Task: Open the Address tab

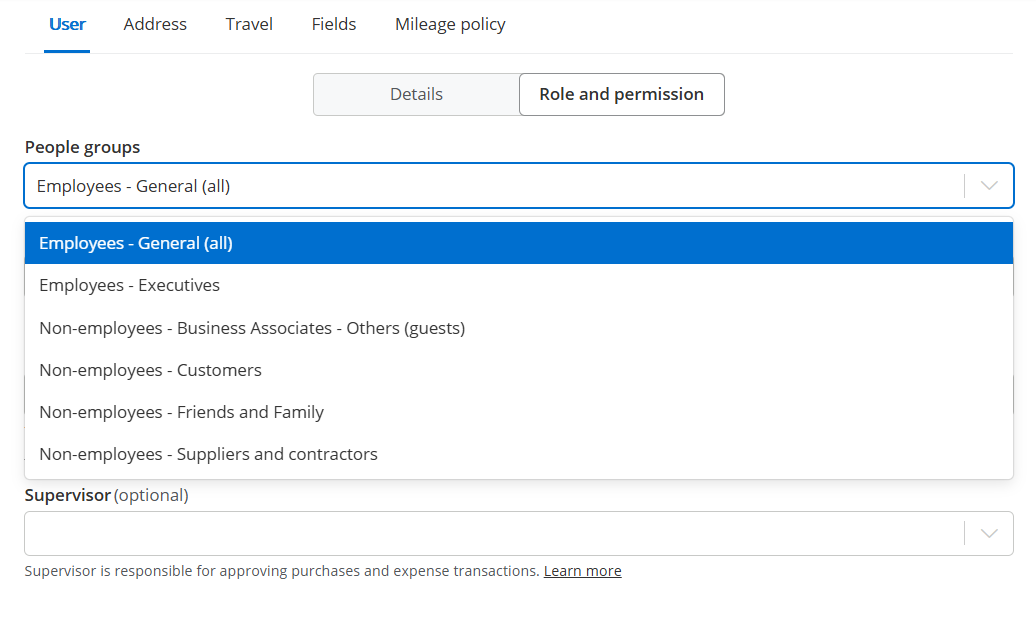Action: coord(155,24)
